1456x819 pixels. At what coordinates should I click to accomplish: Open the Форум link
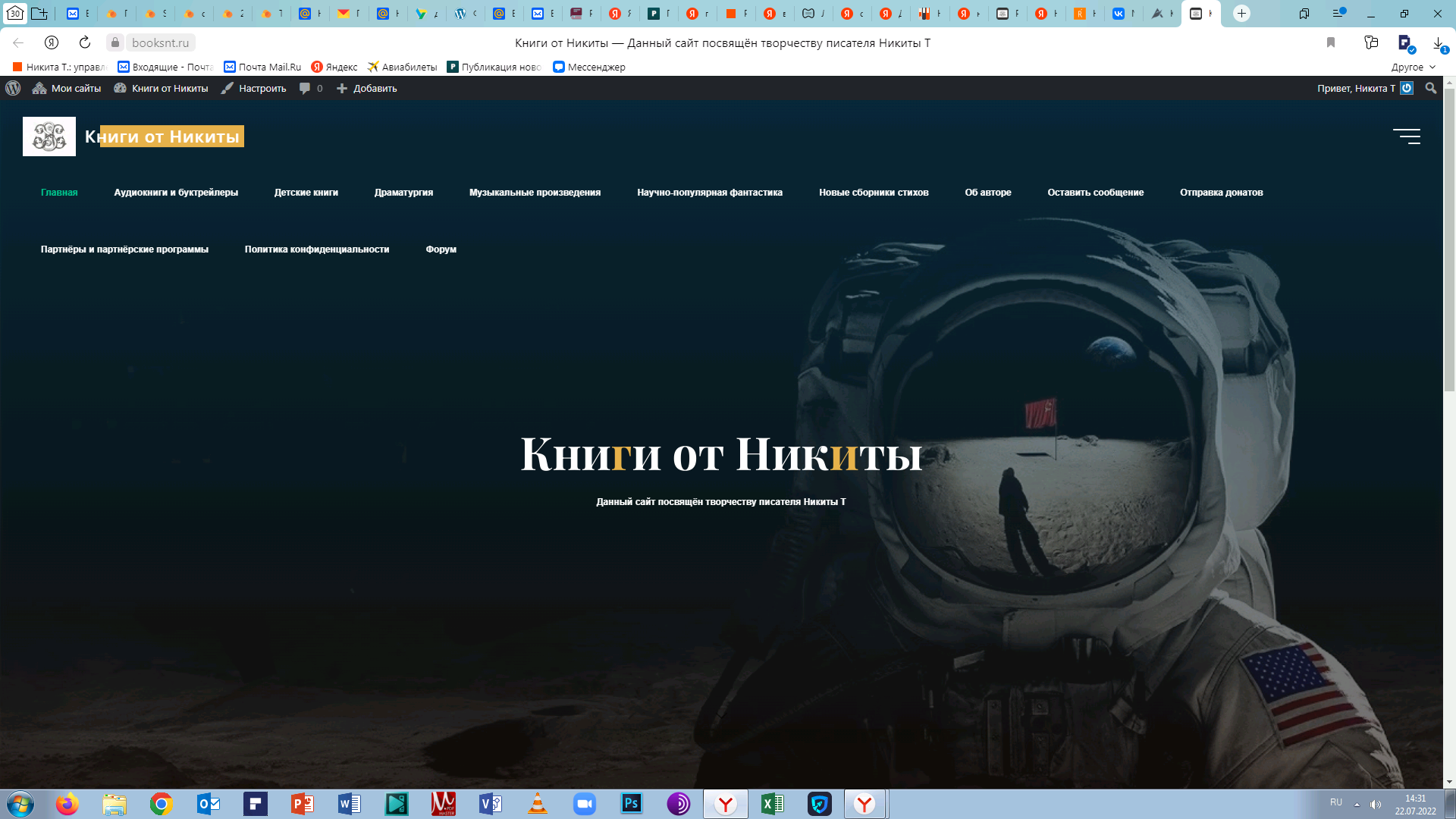tap(441, 249)
